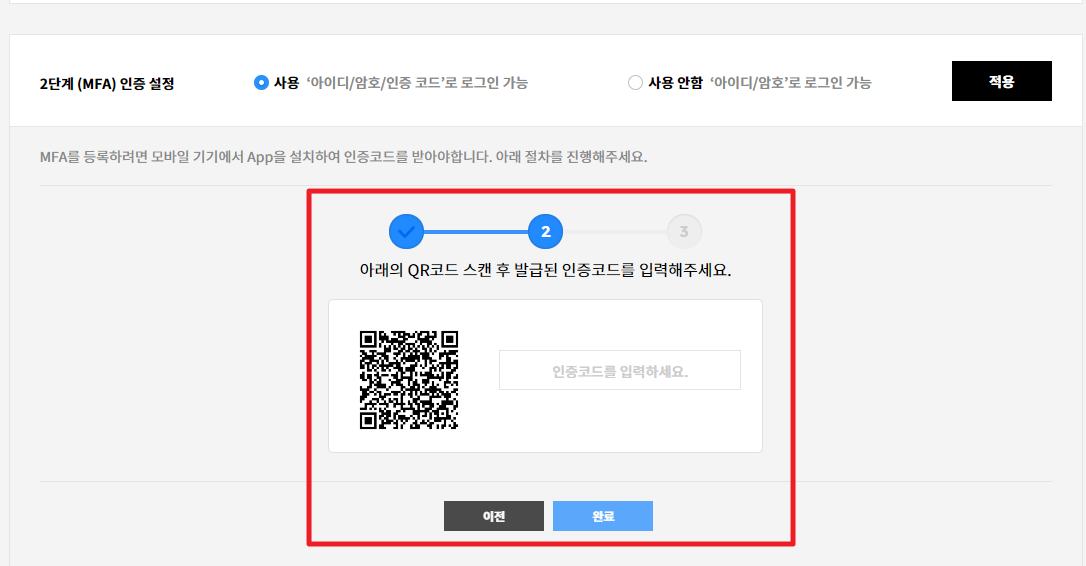
Task: Click the '사용' label text
Action: pyautogui.click(x=287, y=83)
